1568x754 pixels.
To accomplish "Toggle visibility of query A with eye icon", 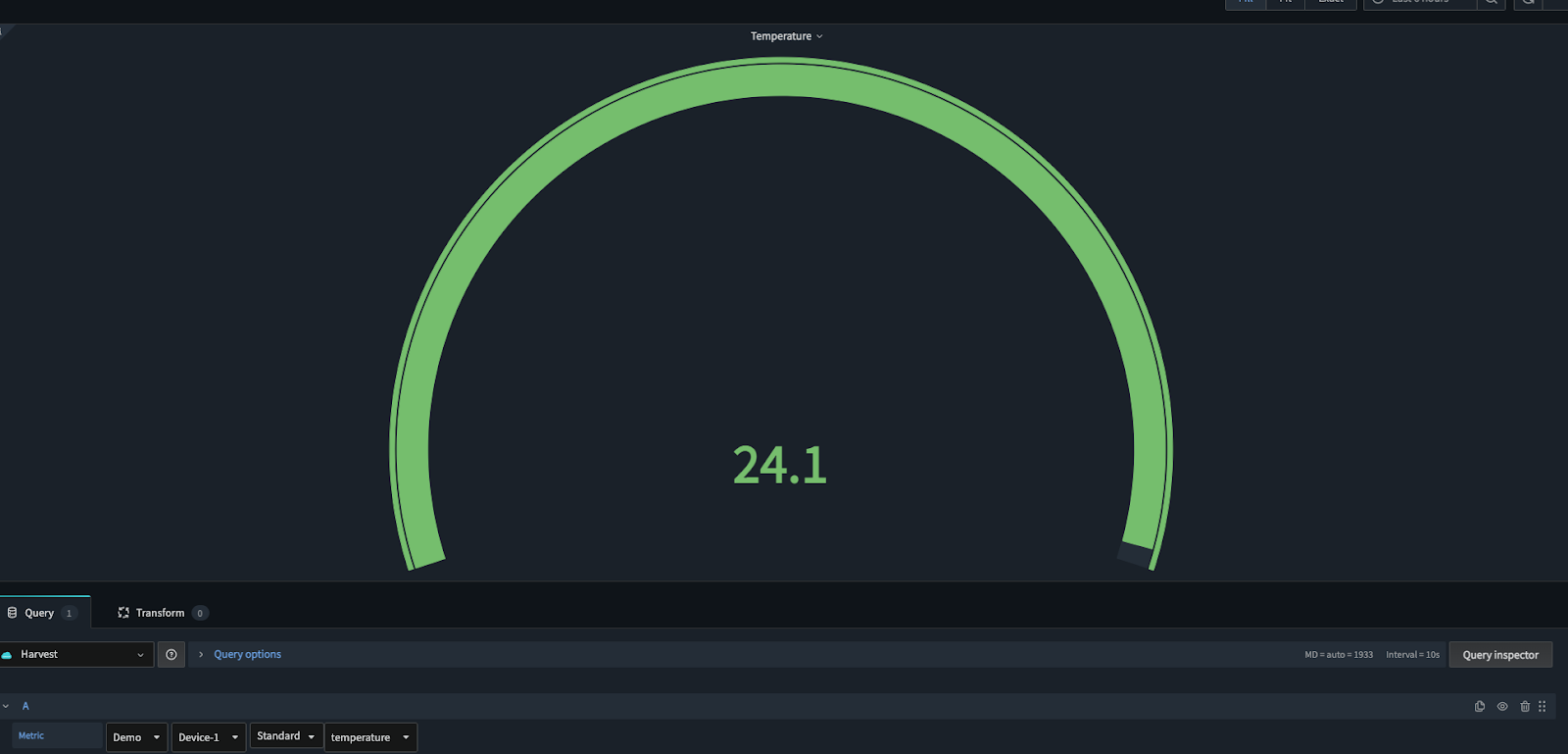I will click(1502, 706).
